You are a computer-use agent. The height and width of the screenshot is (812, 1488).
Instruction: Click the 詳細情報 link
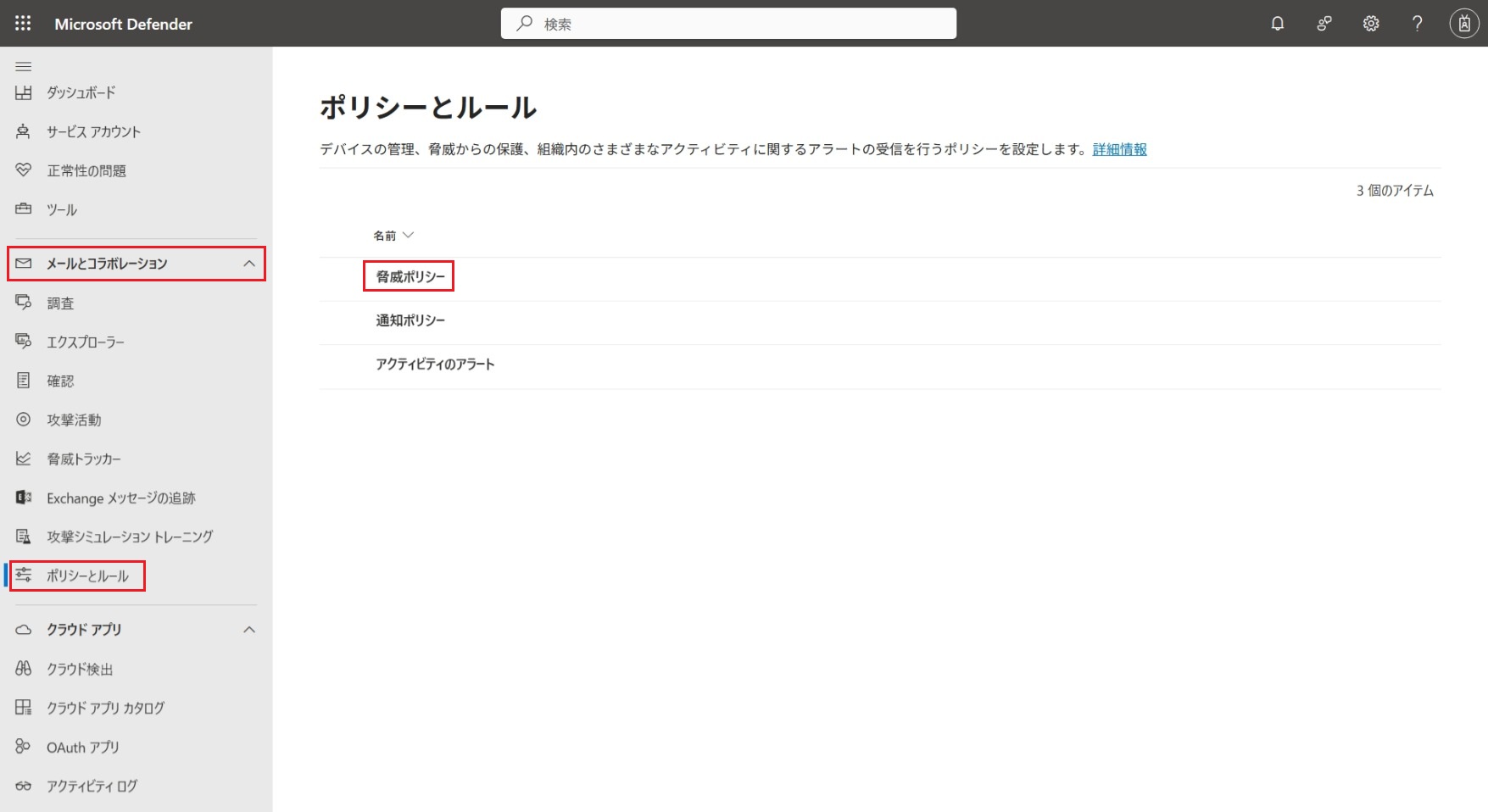(x=1119, y=149)
